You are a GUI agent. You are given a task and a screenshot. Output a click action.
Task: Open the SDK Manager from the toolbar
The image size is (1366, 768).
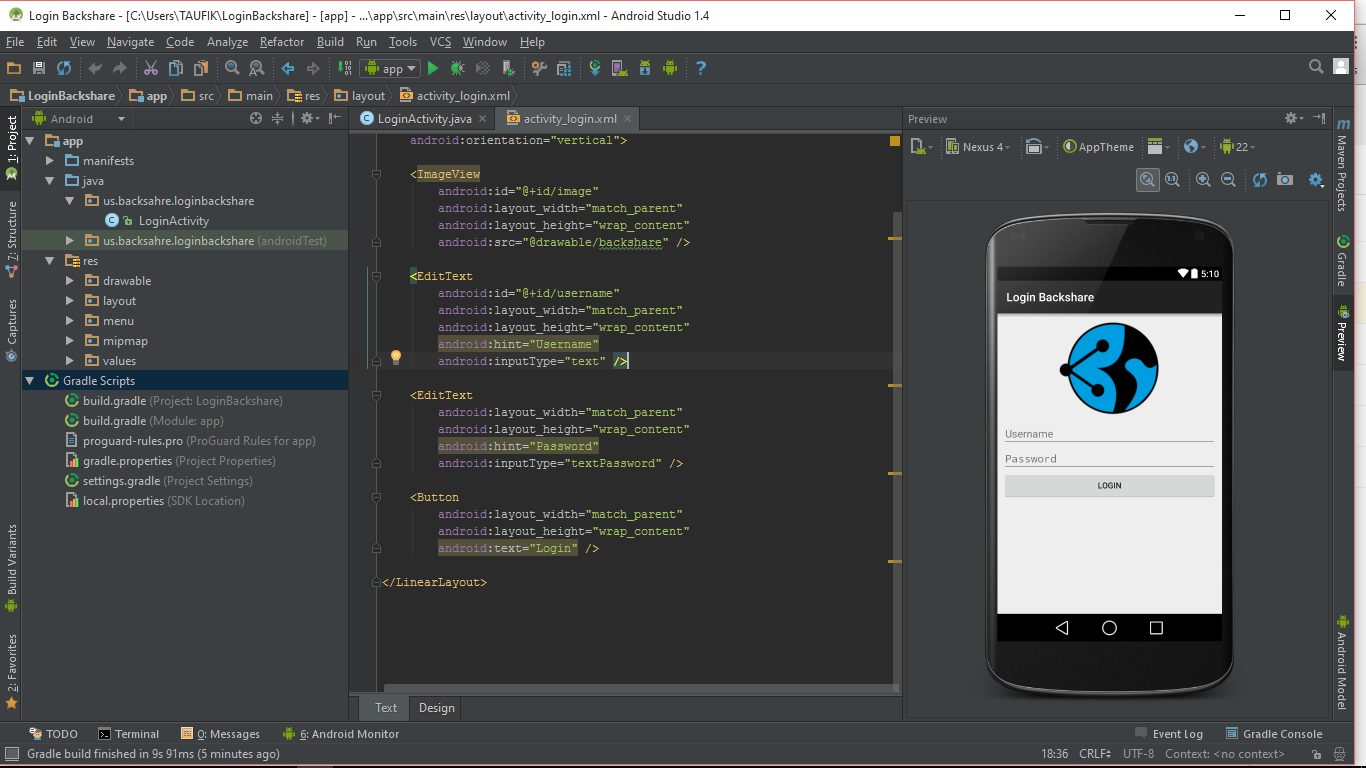click(x=644, y=68)
